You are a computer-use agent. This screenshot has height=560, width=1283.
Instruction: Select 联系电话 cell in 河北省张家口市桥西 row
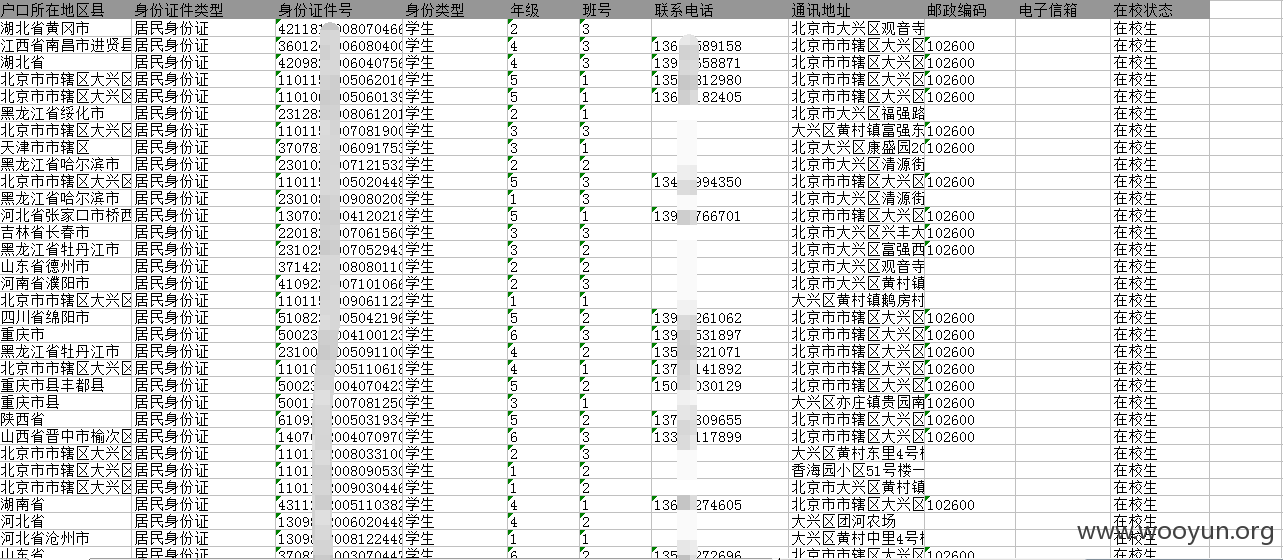click(x=719, y=216)
